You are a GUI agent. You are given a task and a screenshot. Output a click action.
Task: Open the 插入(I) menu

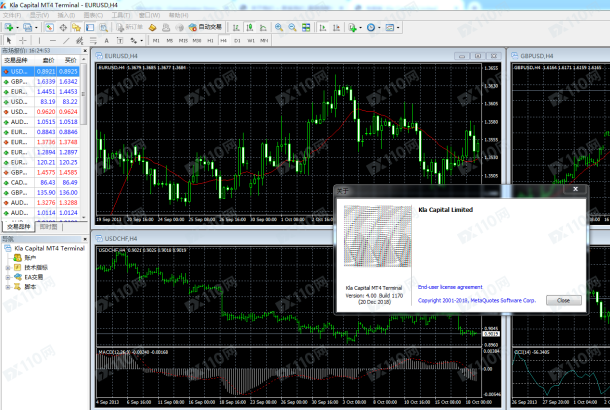(66, 15)
